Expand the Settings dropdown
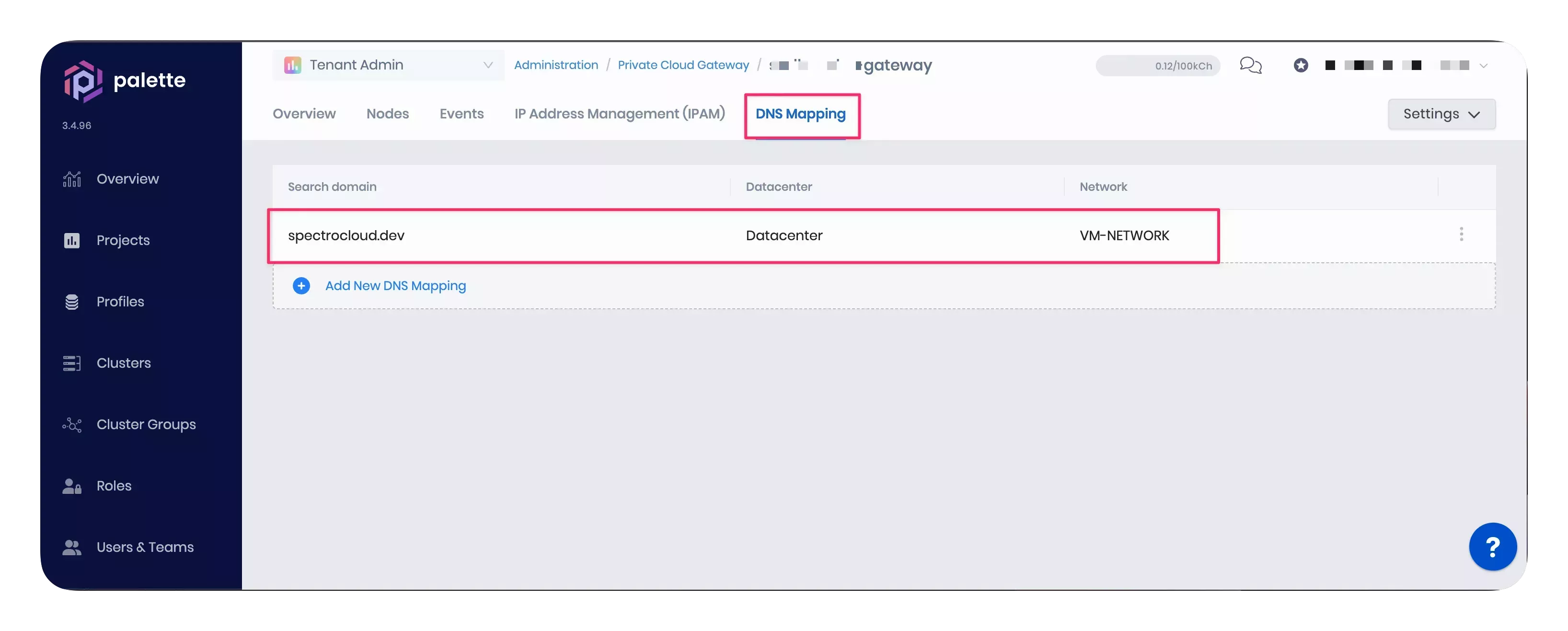This screenshot has height=631, width=1568. [1441, 114]
